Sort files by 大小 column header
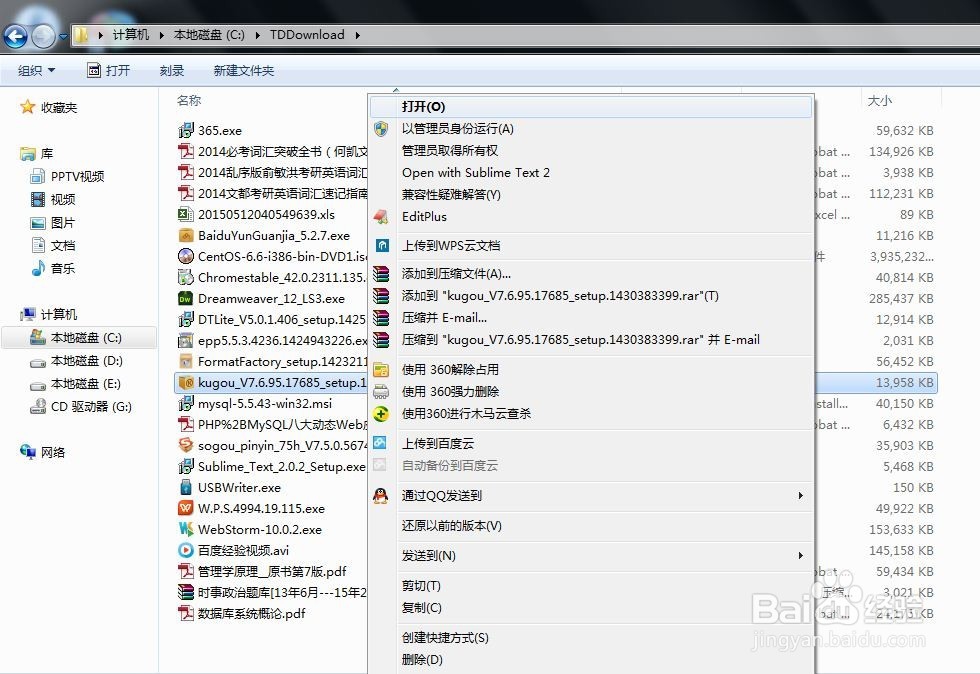Image resolution: width=980 pixels, height=674 pixels. 880,101
